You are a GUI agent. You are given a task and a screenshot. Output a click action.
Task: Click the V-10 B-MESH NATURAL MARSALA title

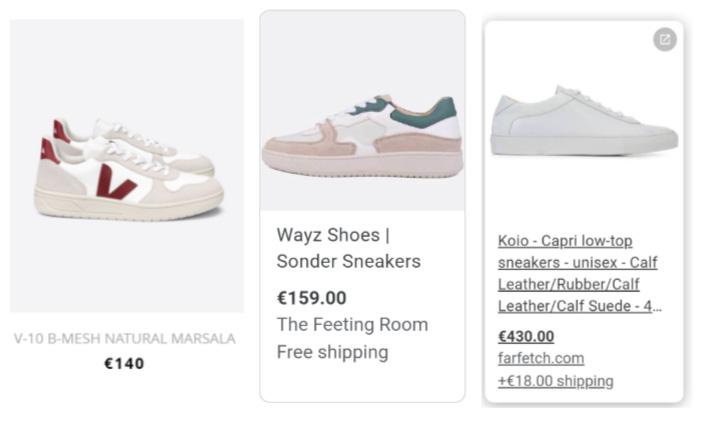tap(125, 338)
